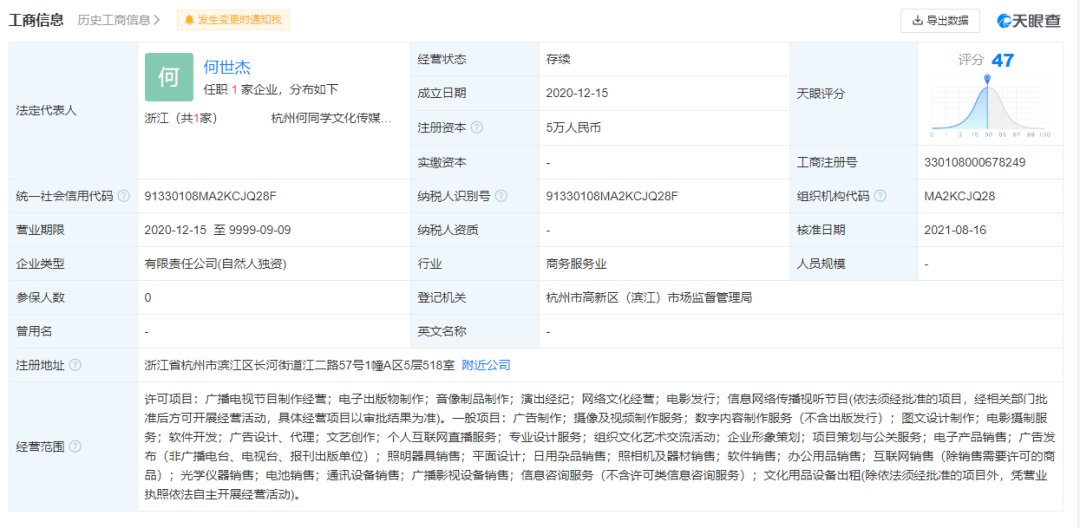Click 登记机关 value 杭州市高新区市场监督管理局

649,297
